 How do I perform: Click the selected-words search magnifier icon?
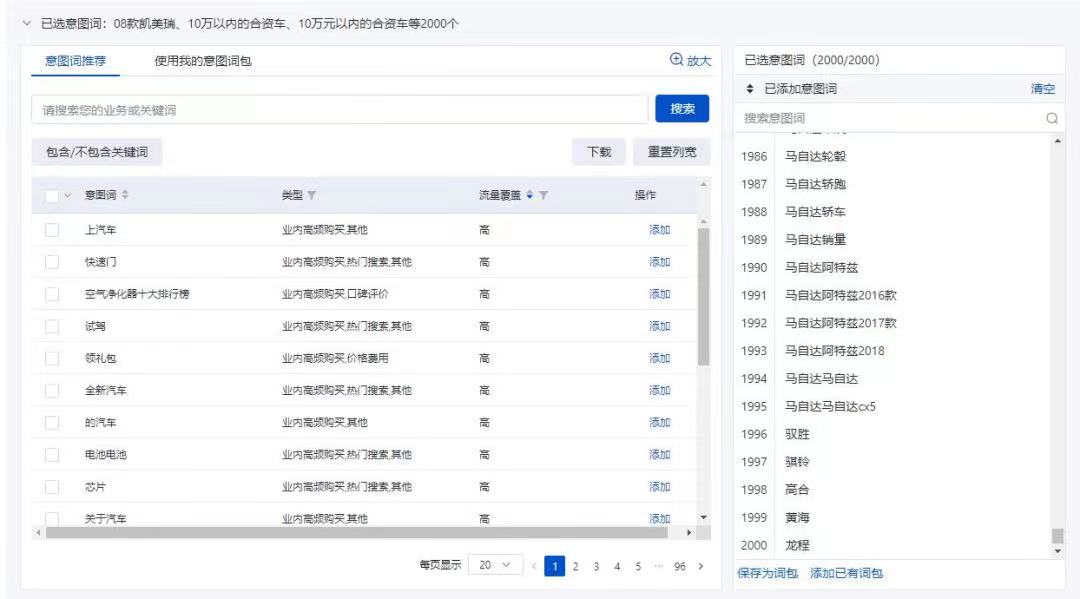click(1052, 118)
